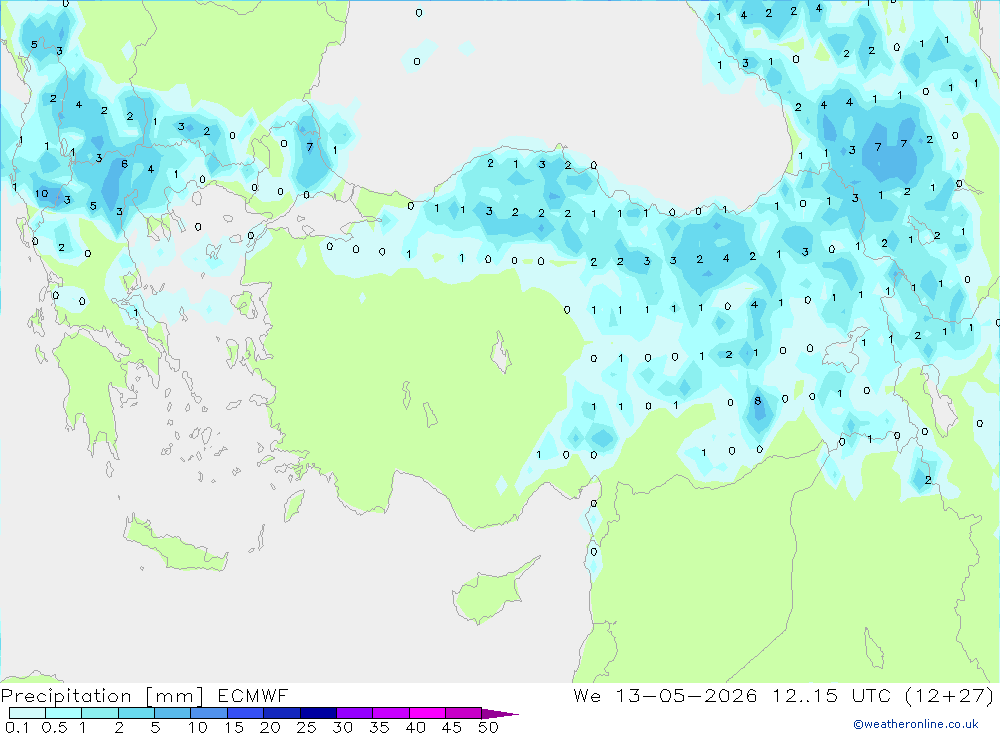Viewport: 1000px width, 733px height.
Task: Select the 35–40 mm purple legend swatch
Action: 391,713
